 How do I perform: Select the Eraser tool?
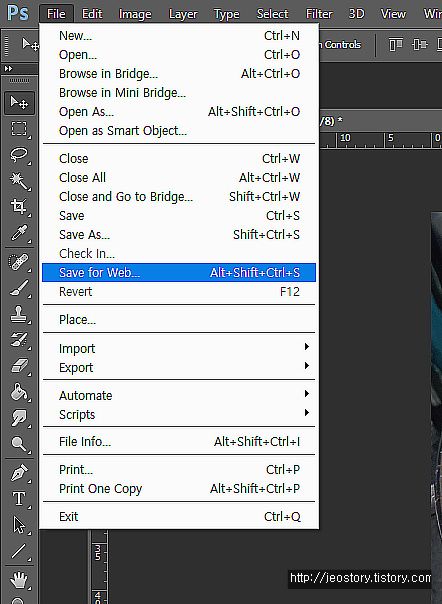point(19,366)
